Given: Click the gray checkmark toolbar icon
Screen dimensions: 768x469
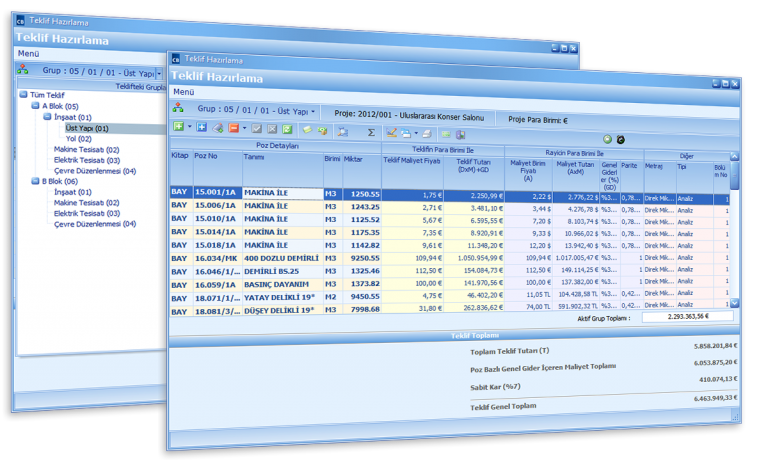Looking at the screenshot, I should coord(257,128).
